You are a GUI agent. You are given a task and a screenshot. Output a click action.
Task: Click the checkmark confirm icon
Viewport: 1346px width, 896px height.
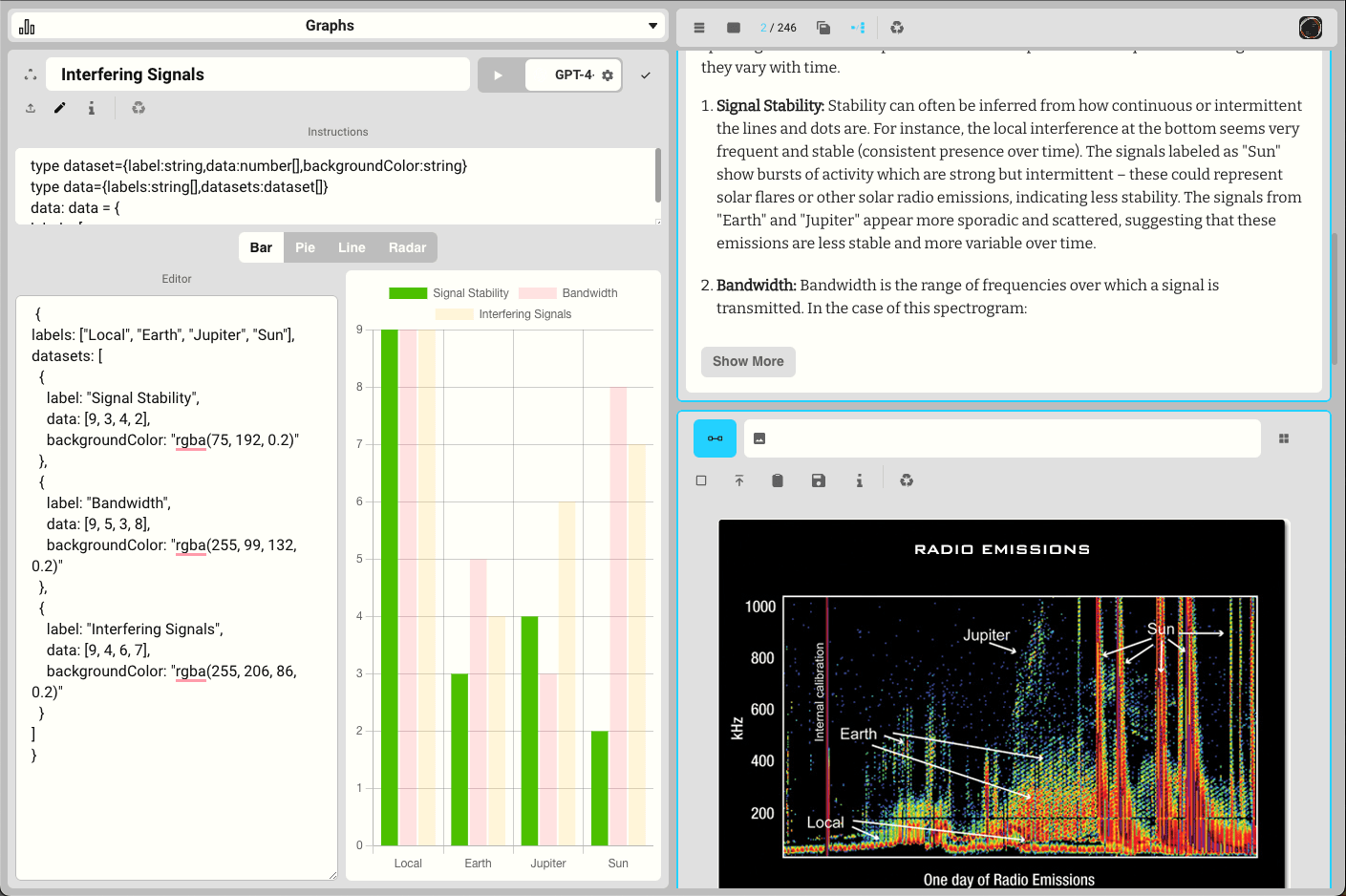646,75
